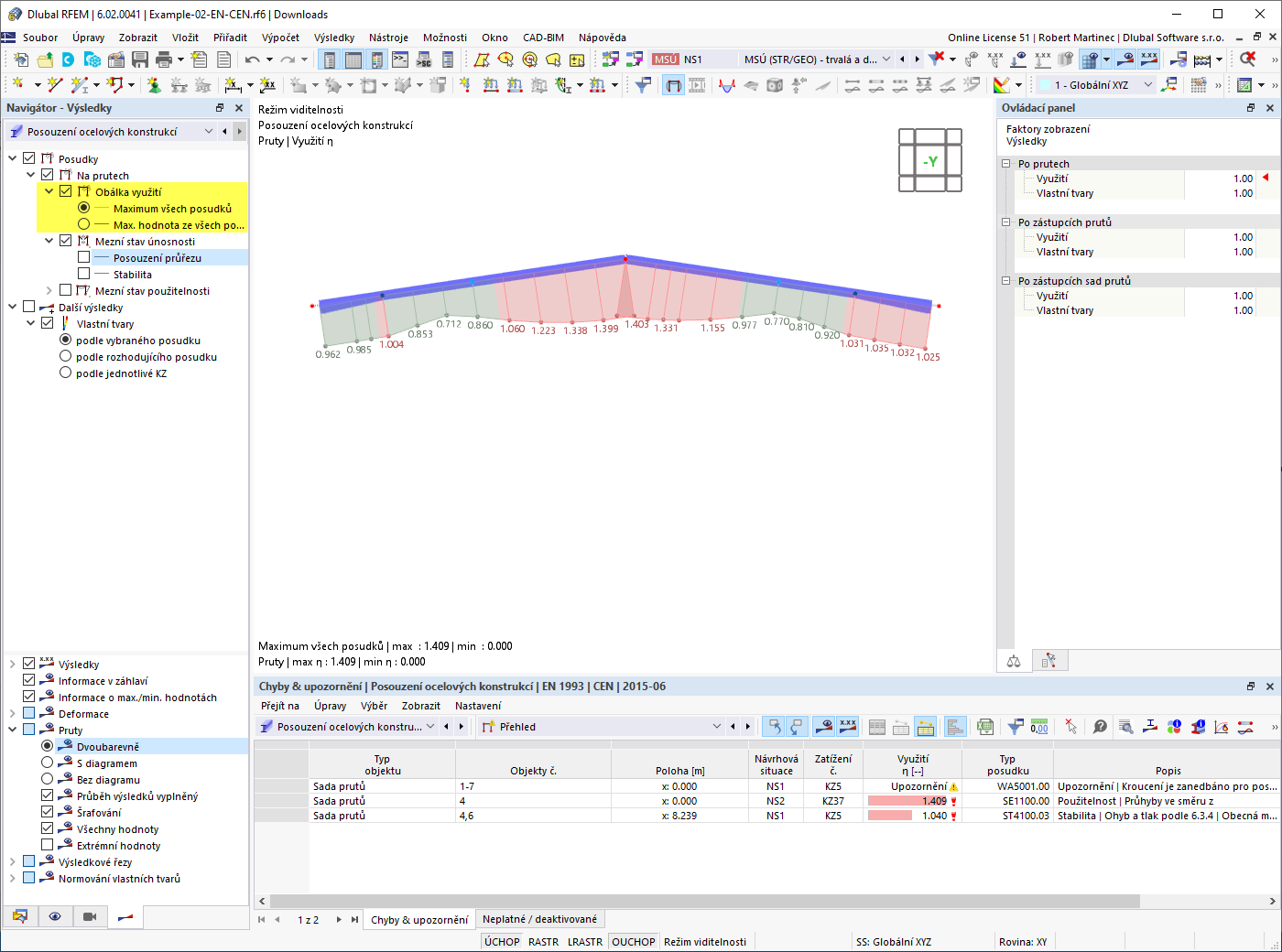Click the navigator Data display tab icon
1282x952 pixels.
point(20,916)
